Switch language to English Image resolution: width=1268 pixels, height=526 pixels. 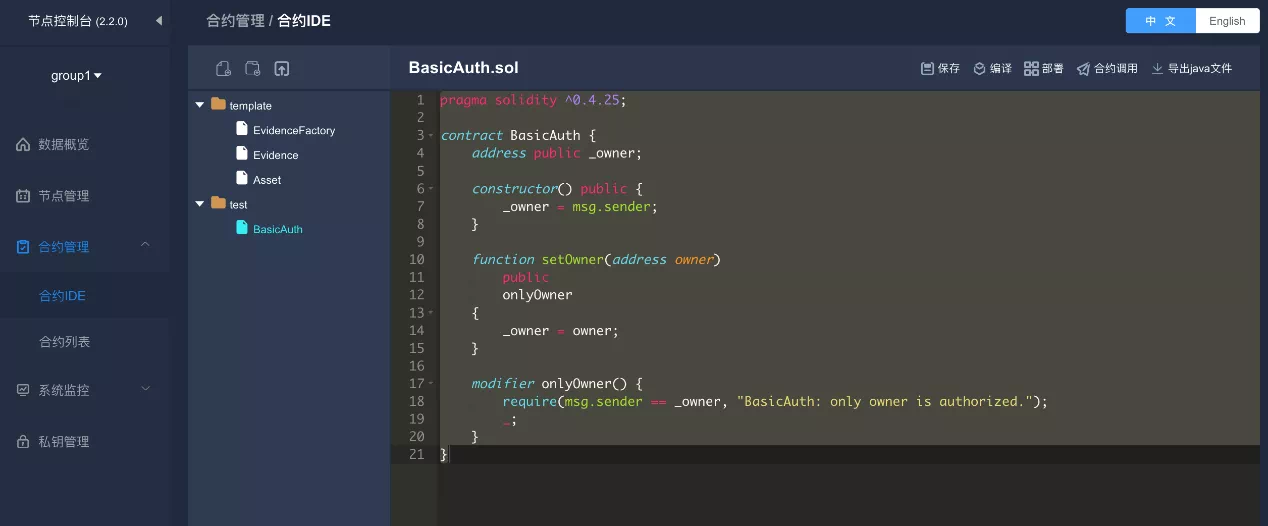pyautogui.click(x=1227, y=21)
